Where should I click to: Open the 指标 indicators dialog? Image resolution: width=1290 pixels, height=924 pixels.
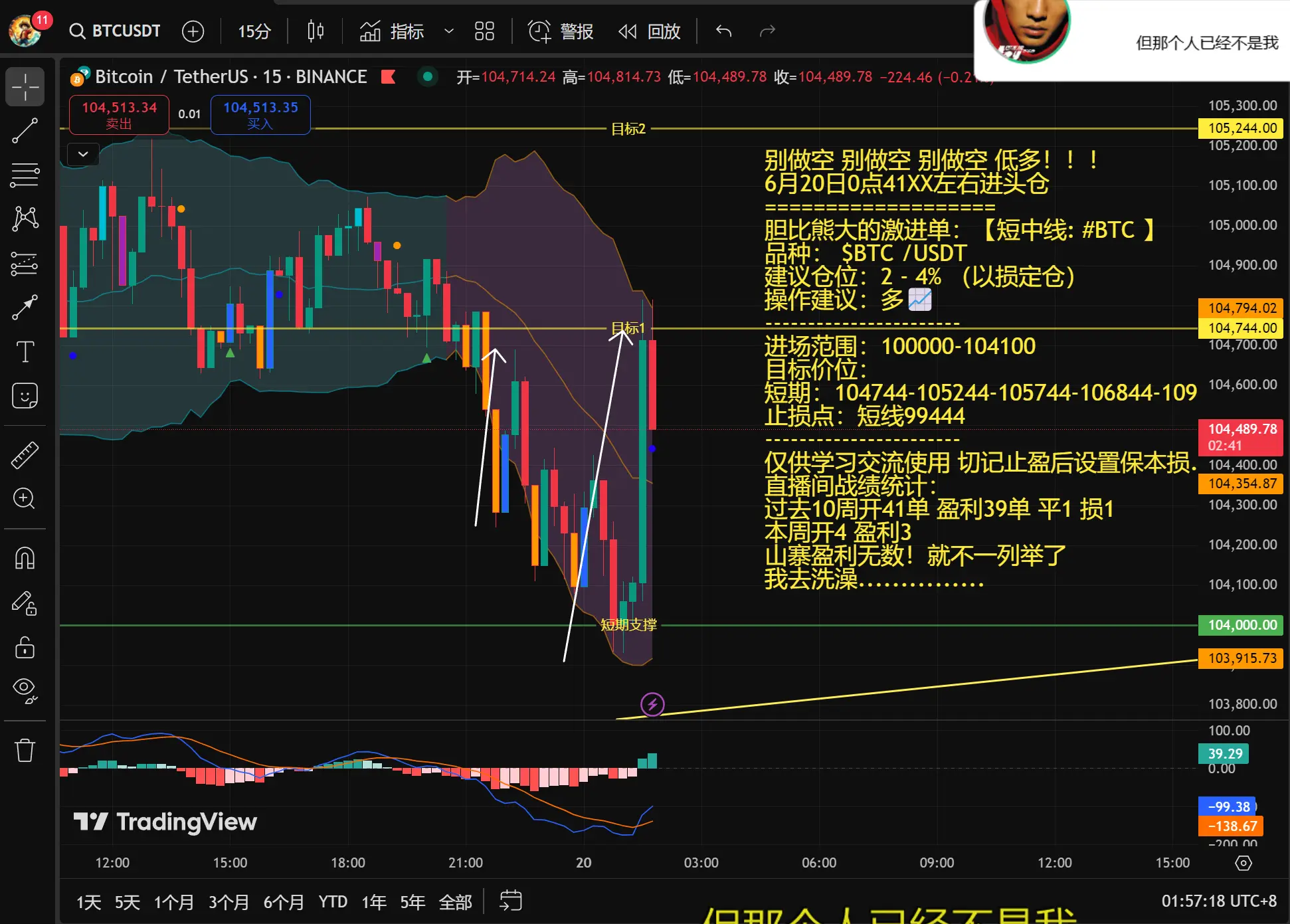coord(392,31)
